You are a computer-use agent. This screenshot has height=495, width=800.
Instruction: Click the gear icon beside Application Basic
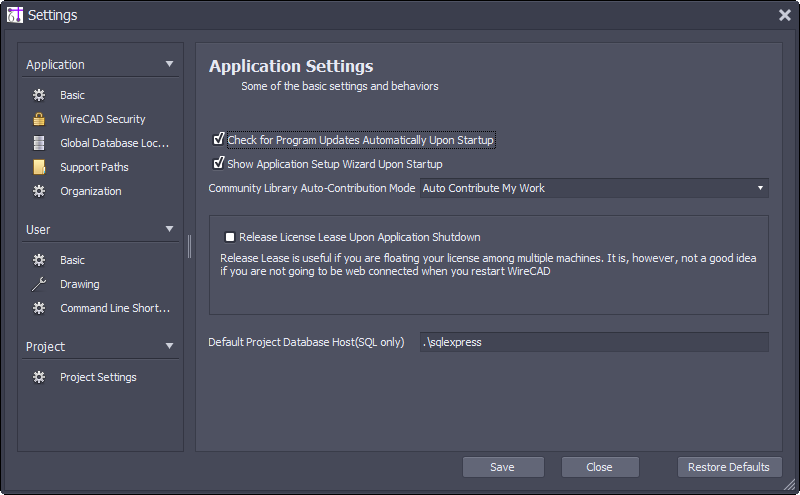pos(39,95)
